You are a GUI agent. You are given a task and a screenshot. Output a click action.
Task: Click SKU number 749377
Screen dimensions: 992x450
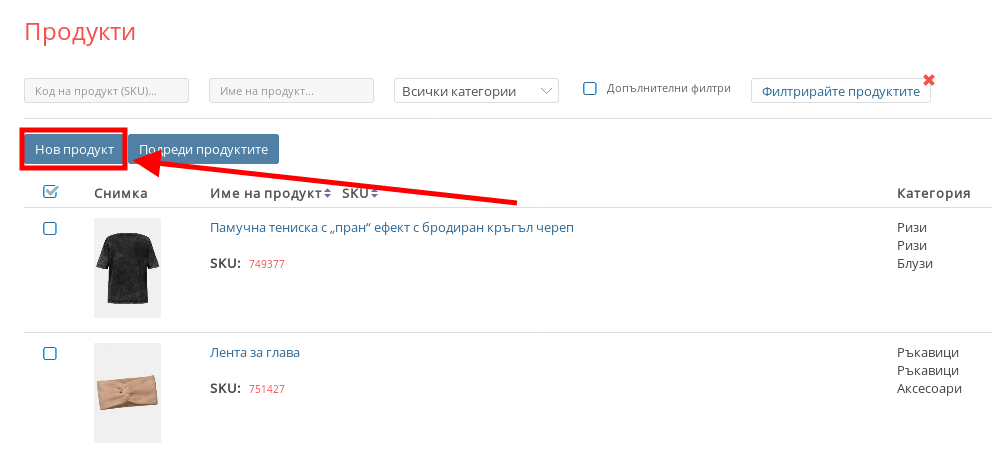(x=267, y=265)
